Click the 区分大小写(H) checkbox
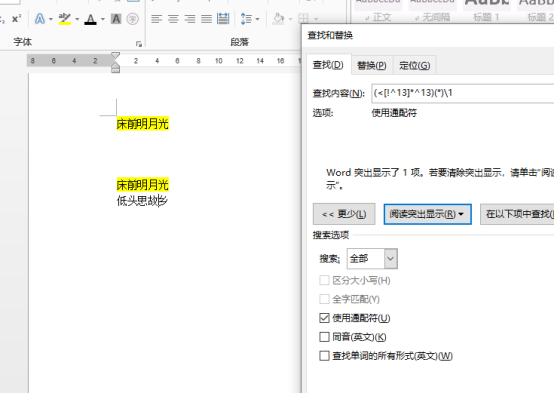554x393 pixels. (x=324, y=281)
